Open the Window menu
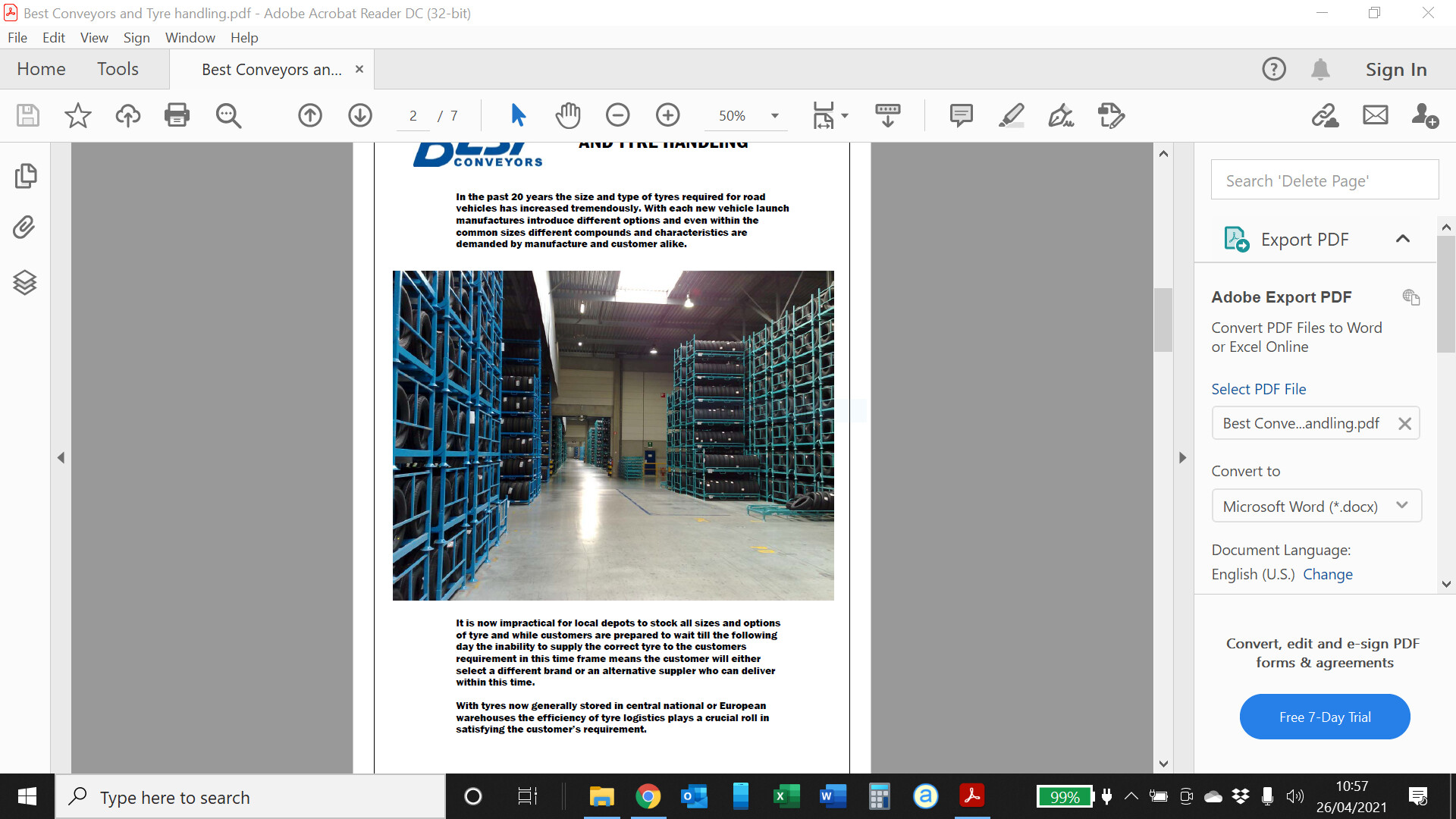 pyautogui.click(x=190, y=38)
